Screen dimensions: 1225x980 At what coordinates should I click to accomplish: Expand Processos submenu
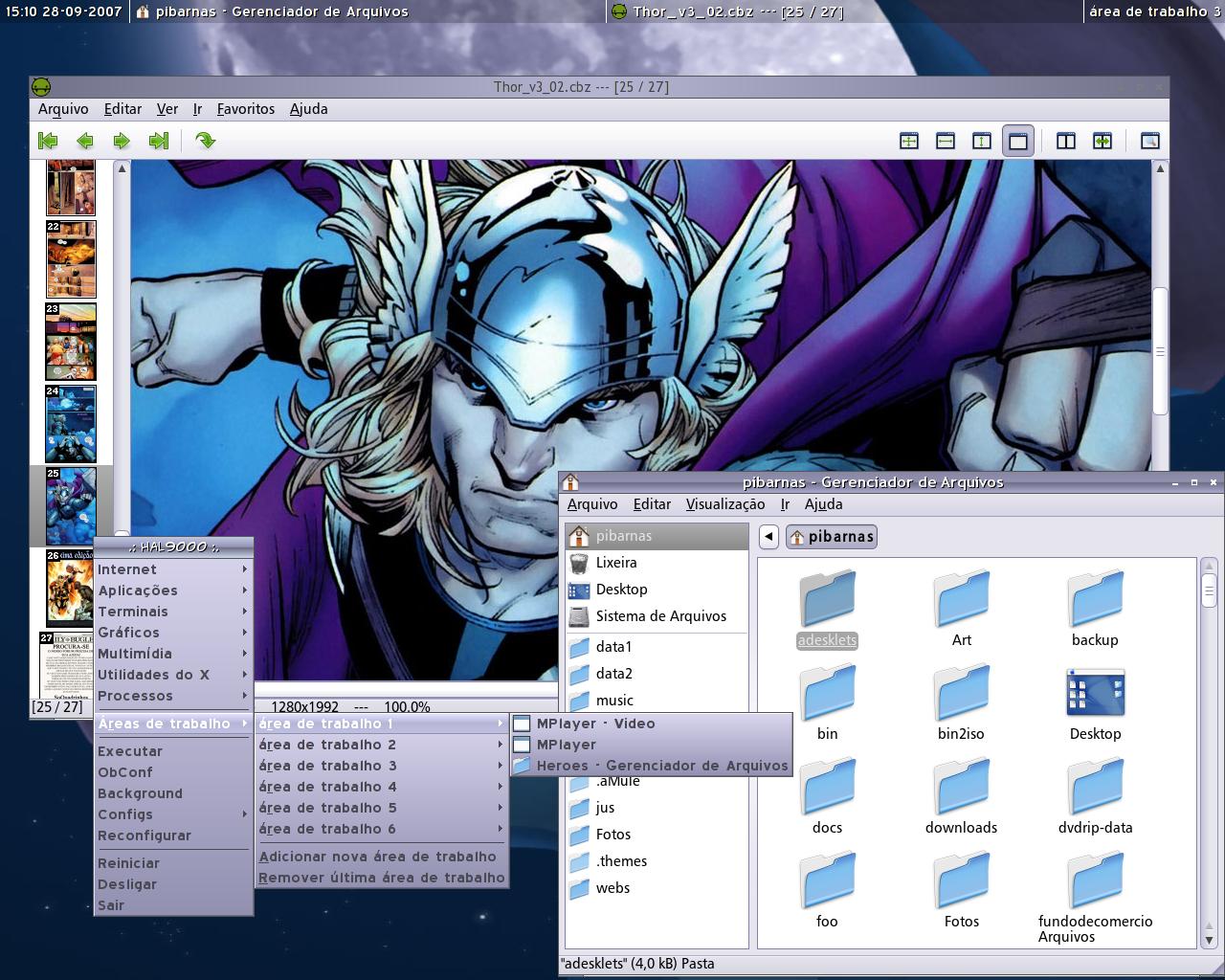coord(172,696)
